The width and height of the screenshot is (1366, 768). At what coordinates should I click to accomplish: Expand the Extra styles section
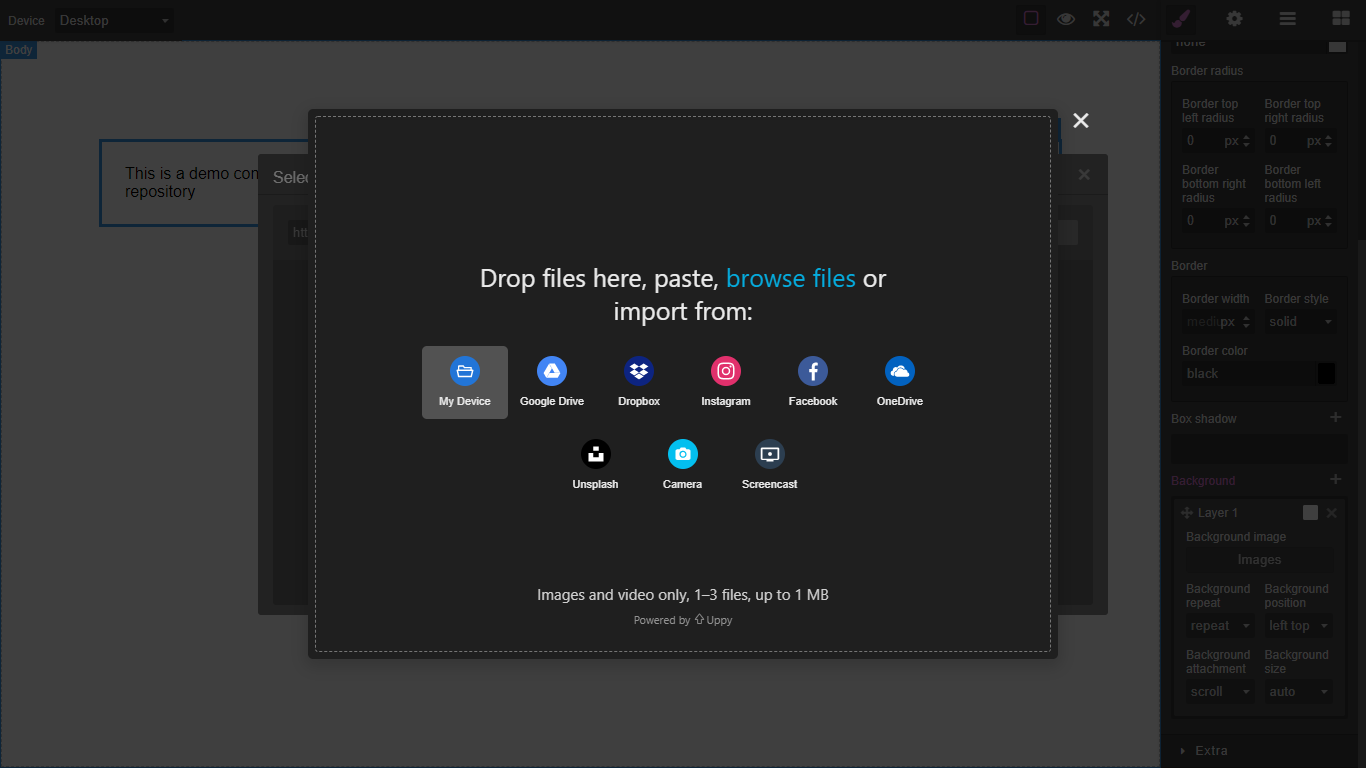click(1210, 750)
